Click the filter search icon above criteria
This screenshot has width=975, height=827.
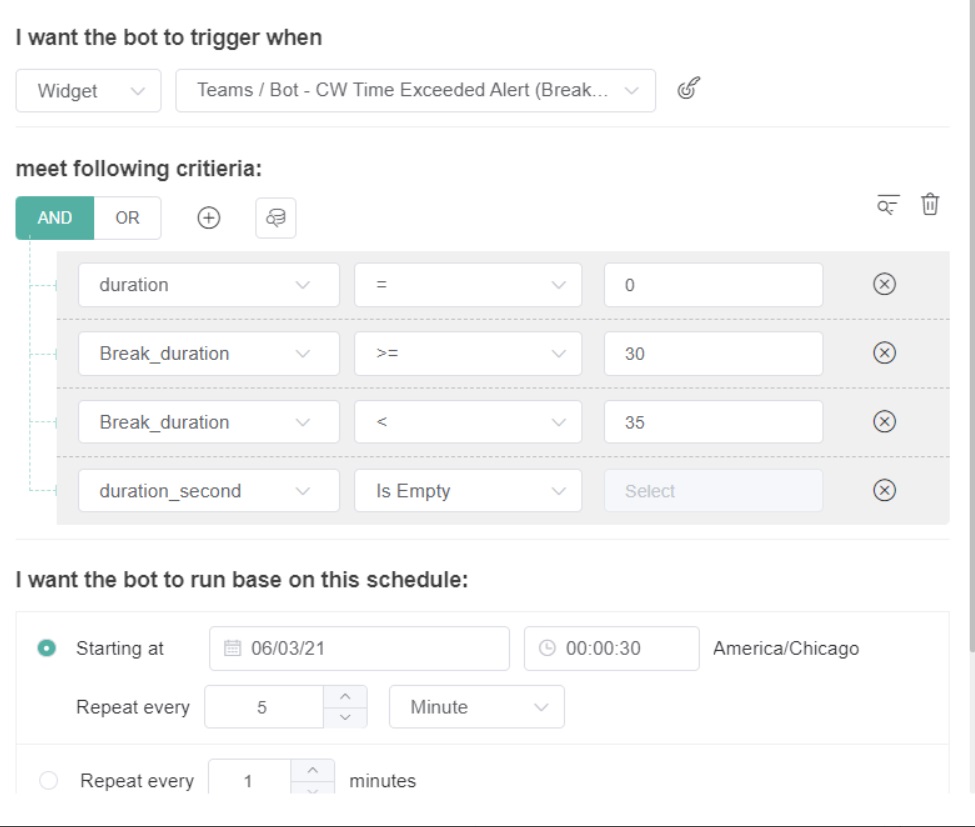(x=887, y=205)
